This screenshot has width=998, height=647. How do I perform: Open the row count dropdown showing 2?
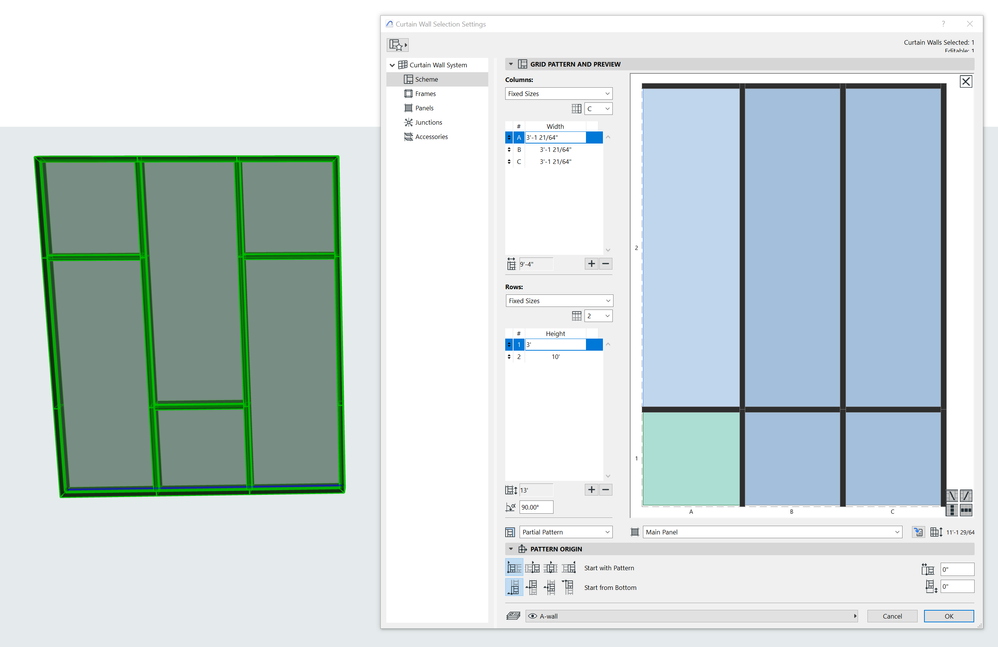pos(598,316)
